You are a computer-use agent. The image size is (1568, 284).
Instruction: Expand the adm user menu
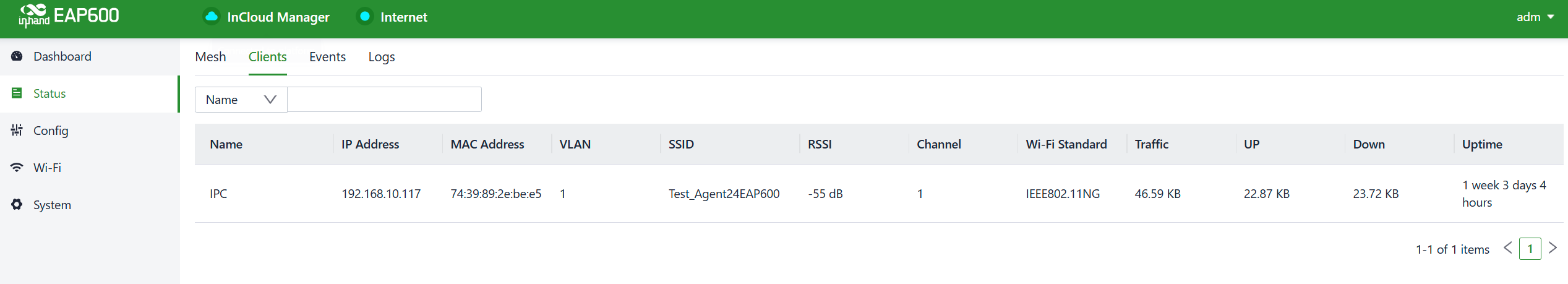point(1535,17)
